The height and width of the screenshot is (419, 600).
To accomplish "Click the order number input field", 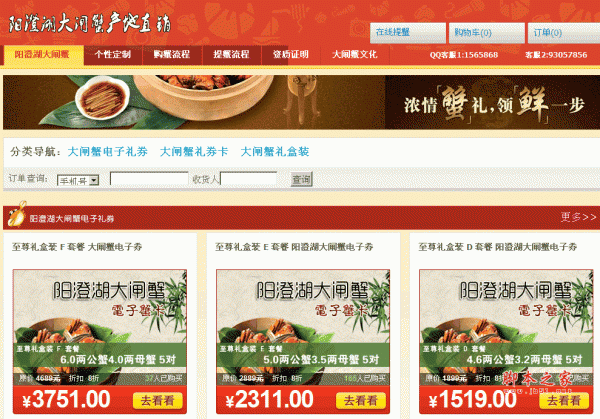I will [149, 178].
